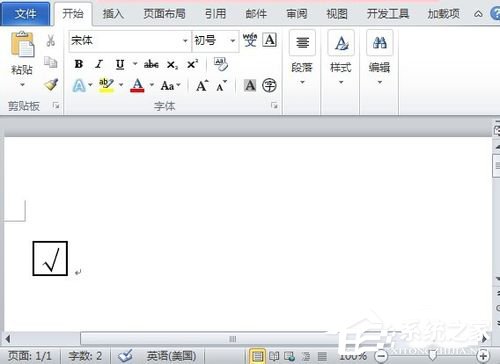Click the horizontal scrollbar thumb

click(x=232, y=339)
